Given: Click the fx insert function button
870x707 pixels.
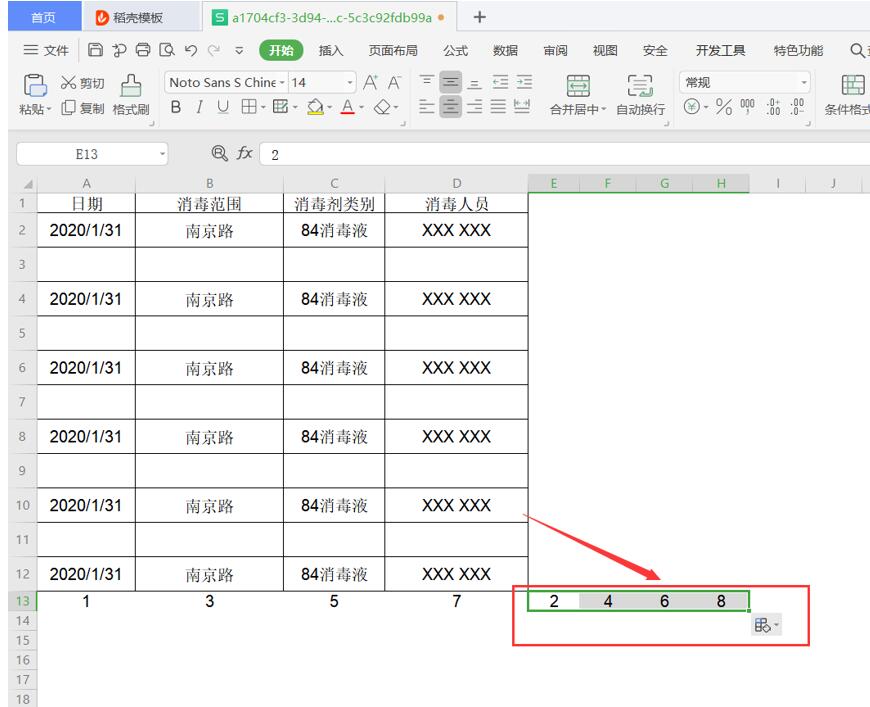Looking at the screenshot, I should (245, 153).
